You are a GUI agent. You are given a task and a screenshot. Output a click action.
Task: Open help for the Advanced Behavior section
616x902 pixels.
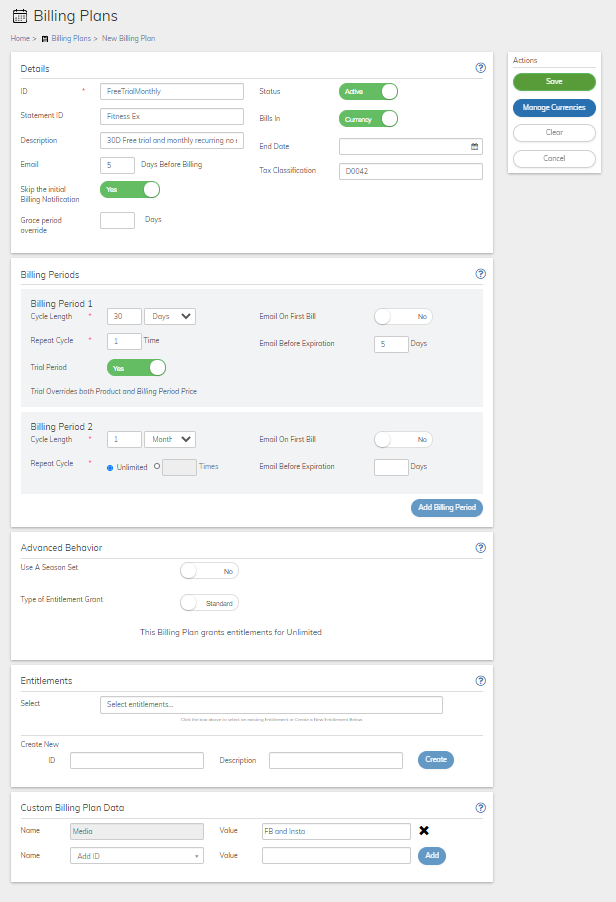pos(481,548)
